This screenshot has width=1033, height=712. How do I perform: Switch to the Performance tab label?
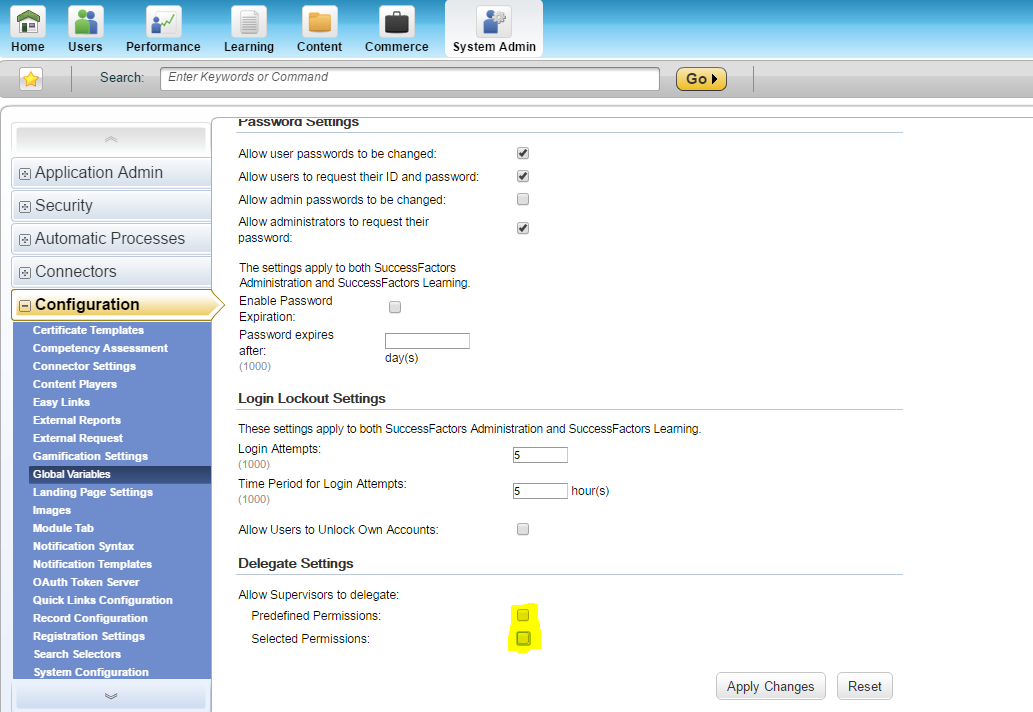[163, 47]
